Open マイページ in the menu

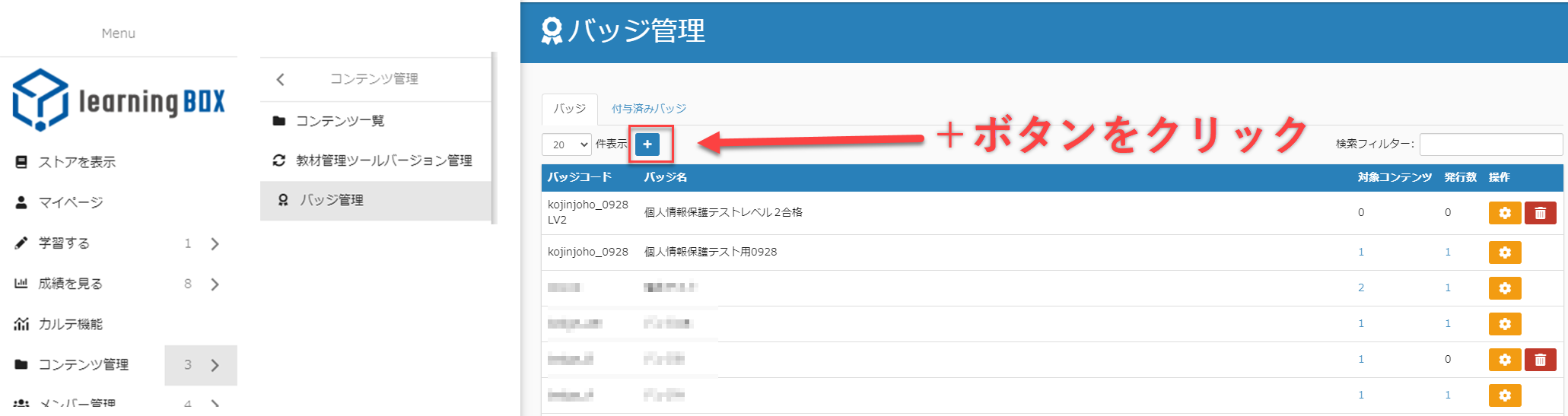click(x=71, y=202)
